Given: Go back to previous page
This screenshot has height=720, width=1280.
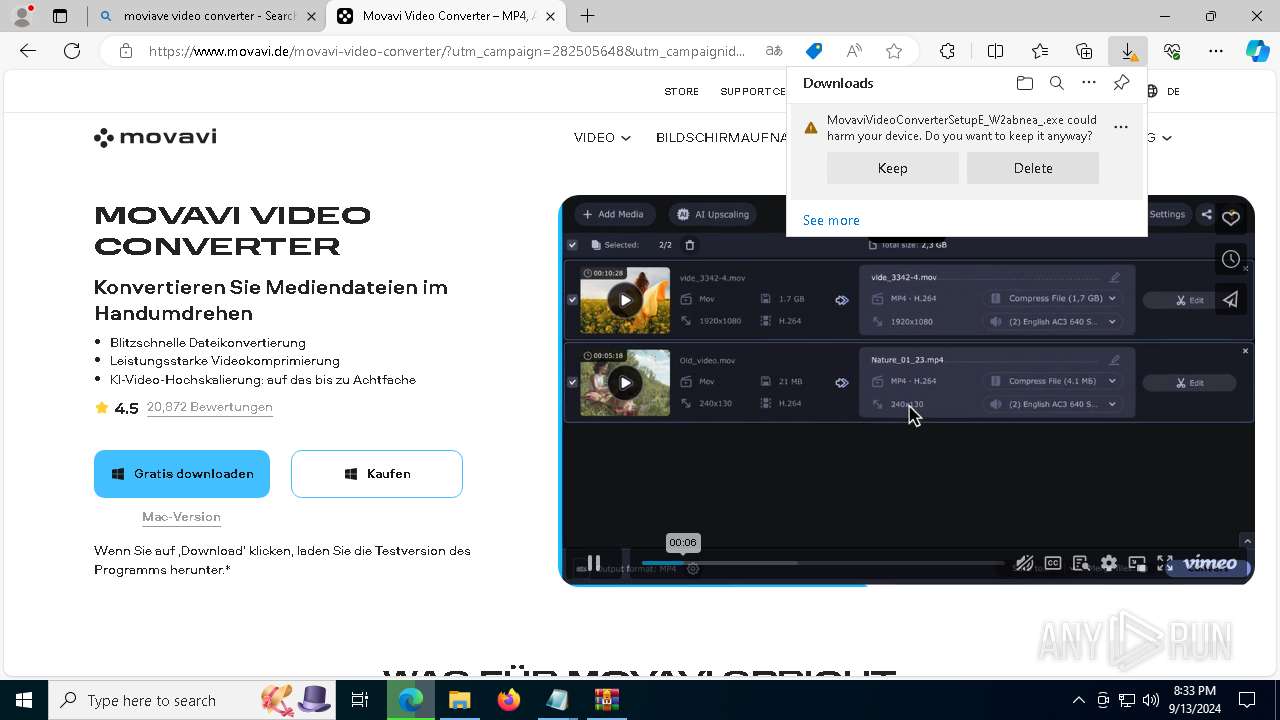Looking at the screenshot, I should point(28,51).
